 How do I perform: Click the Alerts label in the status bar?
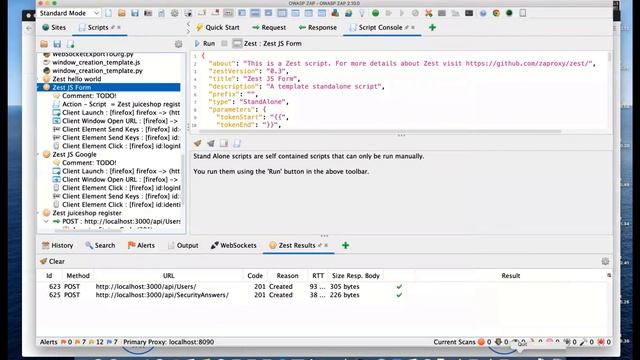coord(49,342)
